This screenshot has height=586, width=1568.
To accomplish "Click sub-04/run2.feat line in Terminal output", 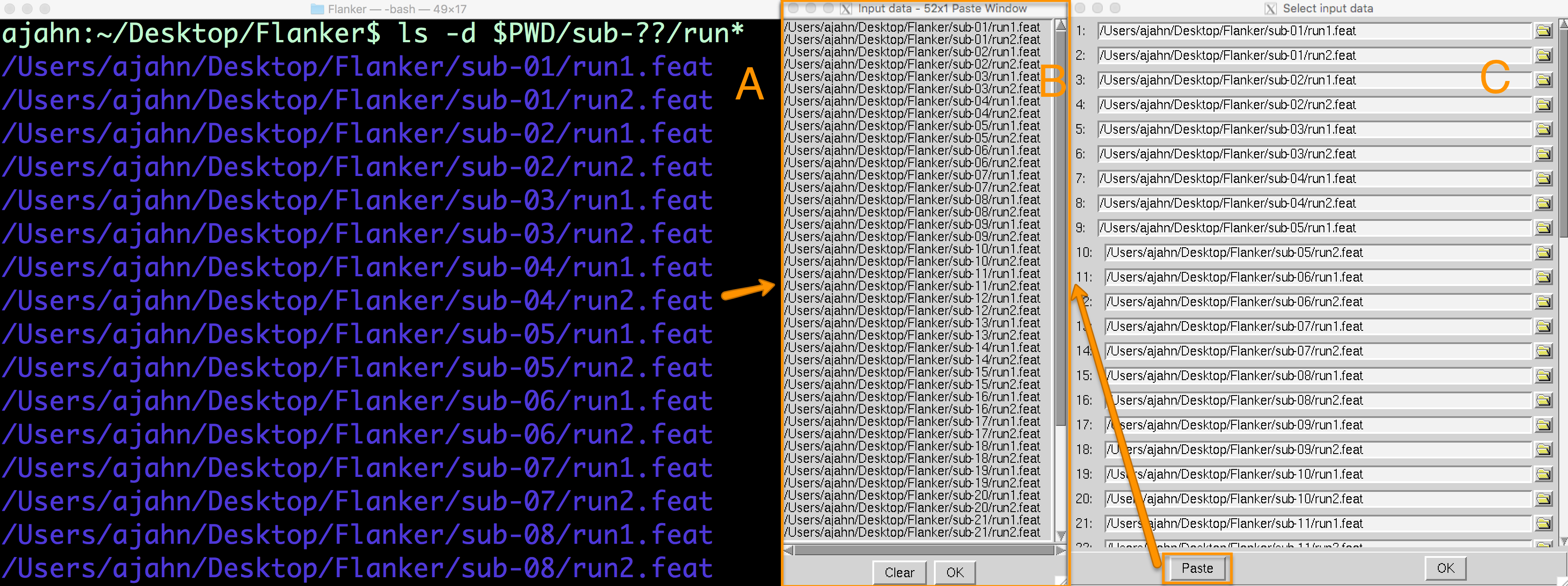I will 357,301.
